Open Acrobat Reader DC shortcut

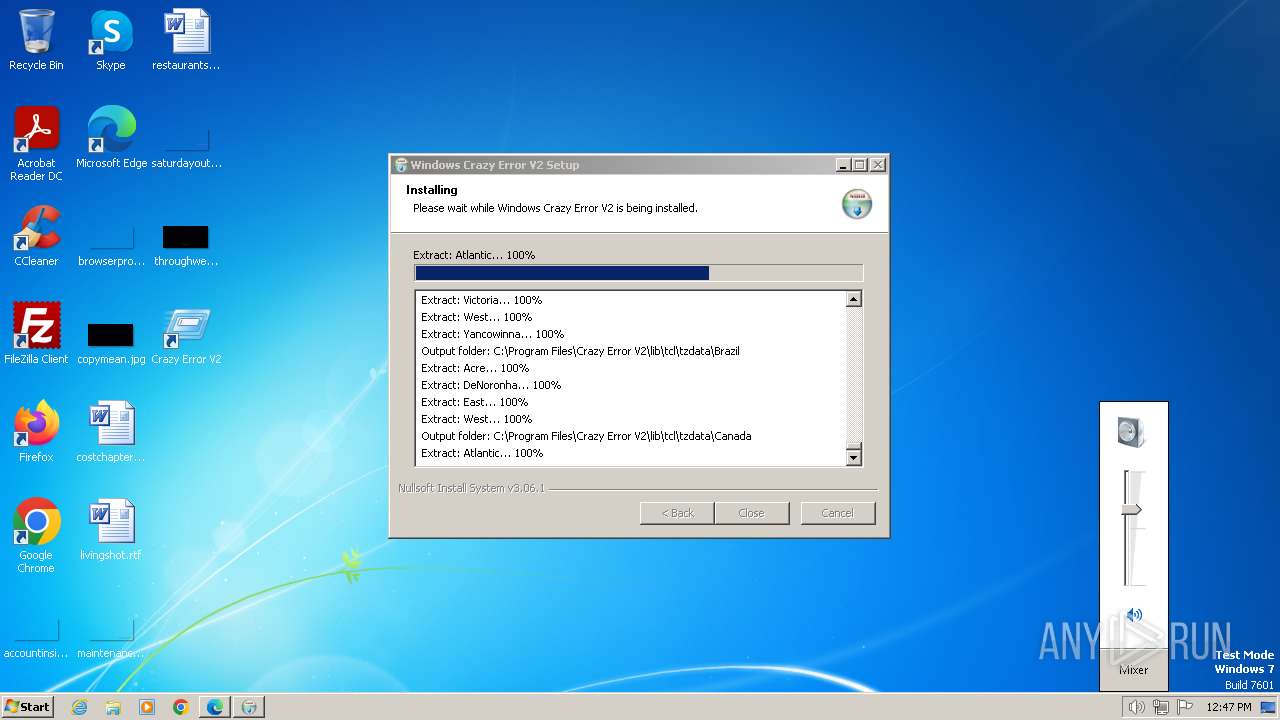pos(36,144)
